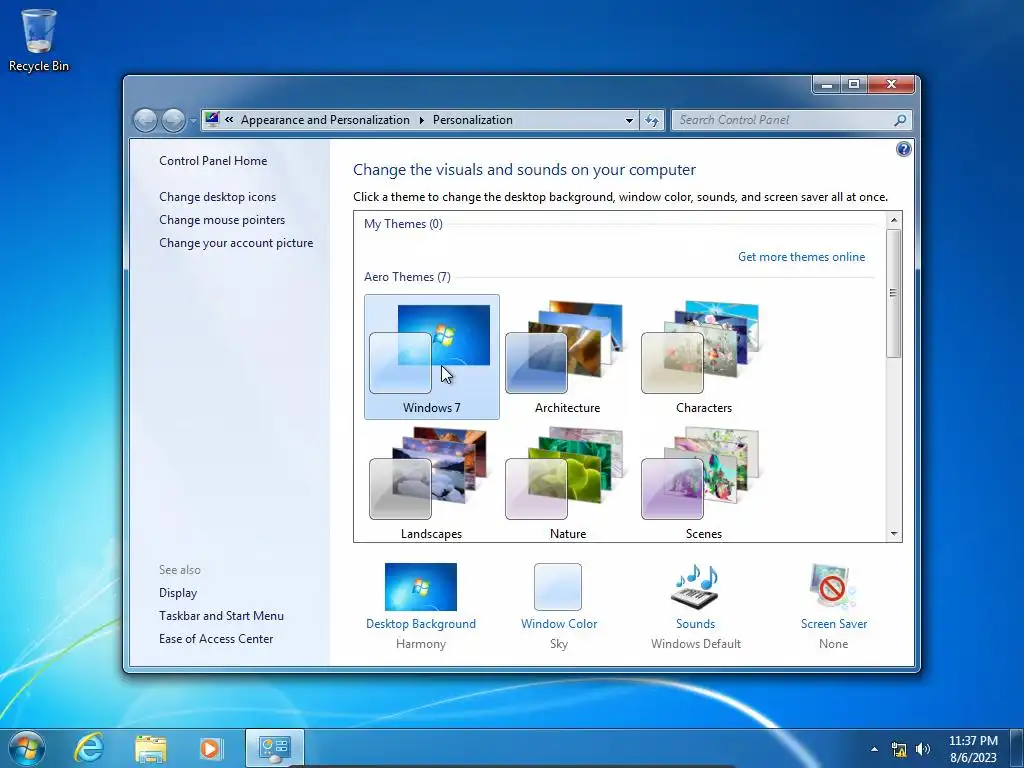Click the Forward navigation arrow

[x=173, y=120]
